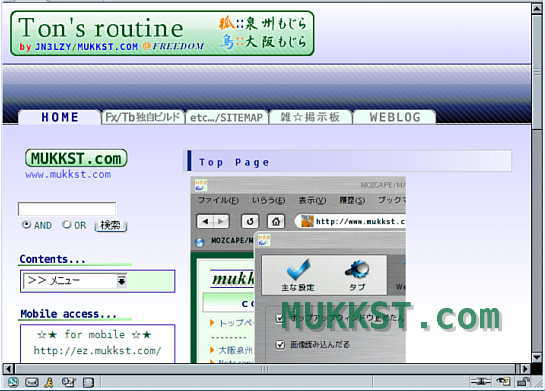Click the horizontal scrollbar right arrow
Screen dimensions: 545x391
(525, 368)
